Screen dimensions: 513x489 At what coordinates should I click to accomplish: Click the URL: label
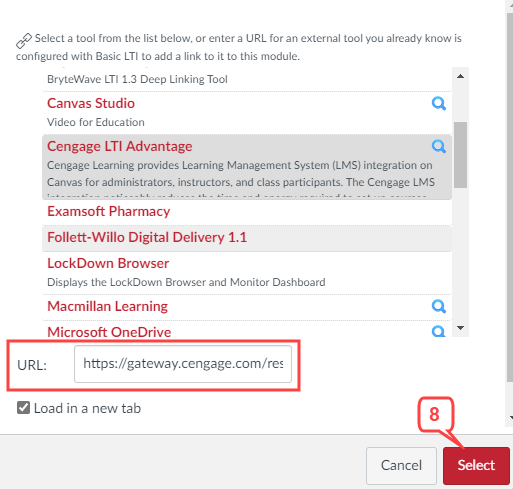(x=32, y=365)
